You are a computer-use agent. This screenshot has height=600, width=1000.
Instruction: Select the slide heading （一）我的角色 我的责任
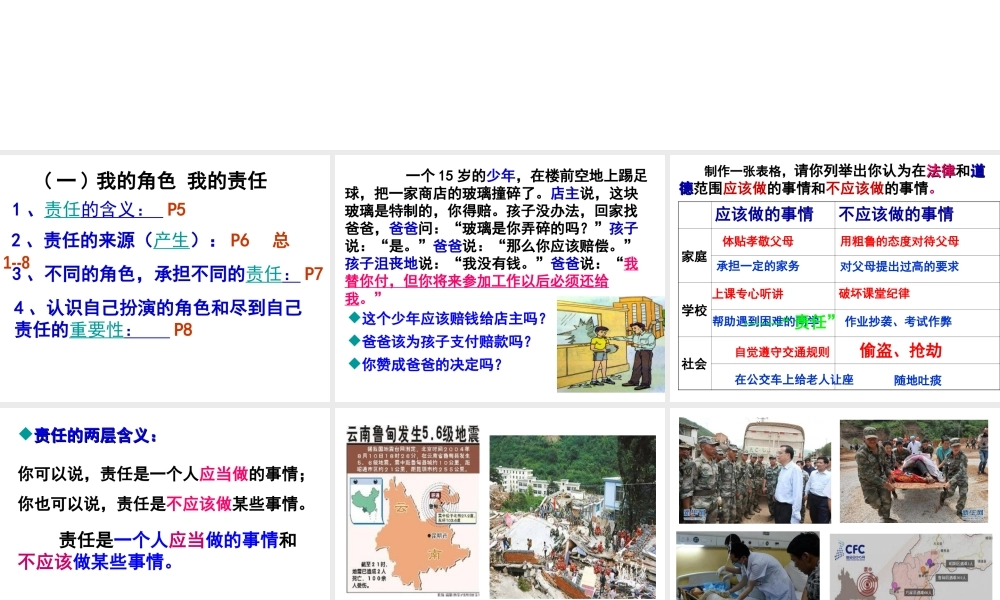pos(155,180)
